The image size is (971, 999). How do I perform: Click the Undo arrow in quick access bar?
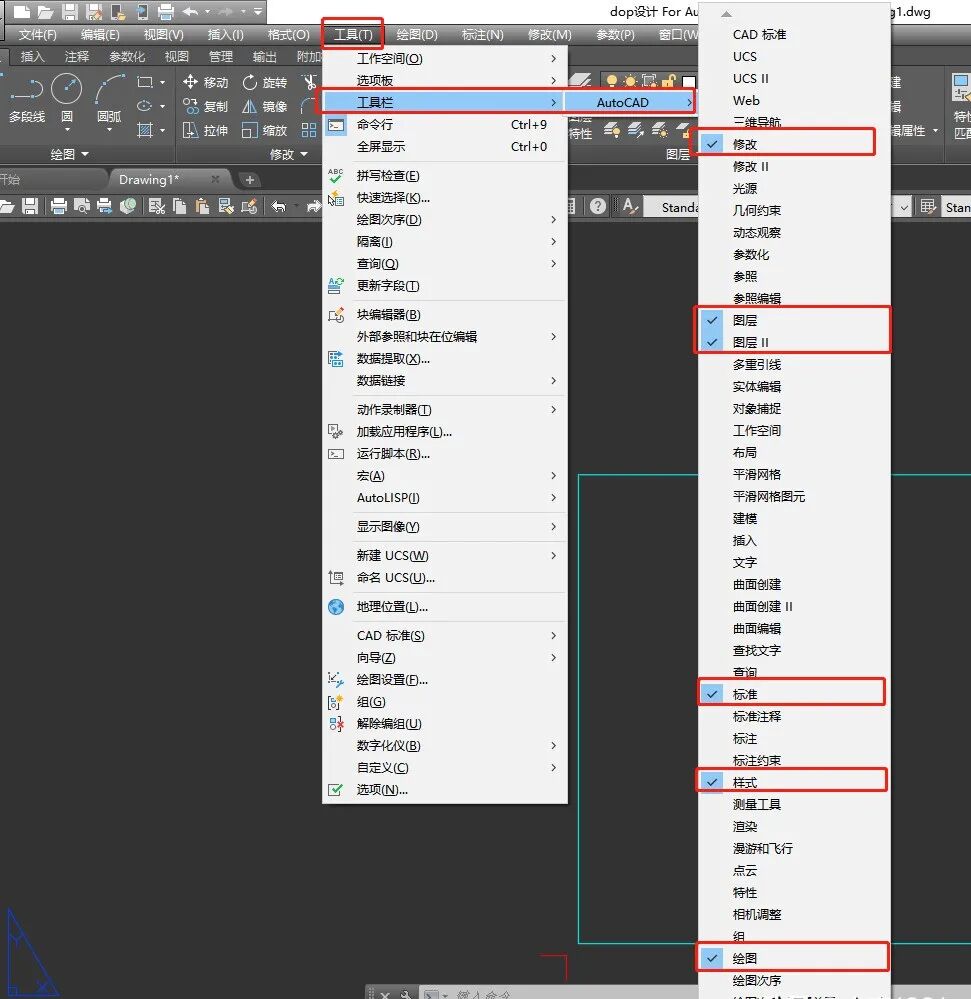click(190, 11)
